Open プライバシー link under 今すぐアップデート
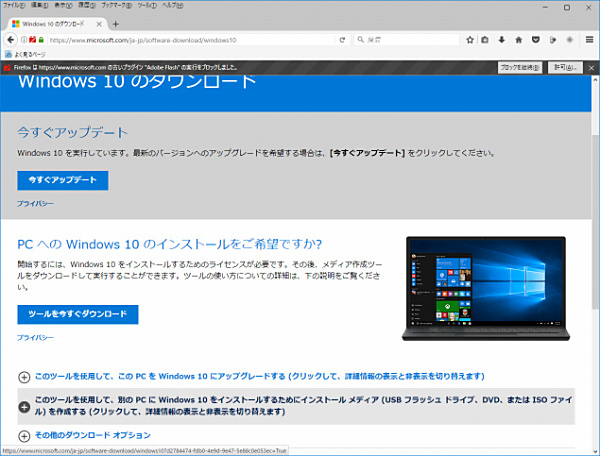This screenshot has height=456, width=600. (x=35, y=204)
